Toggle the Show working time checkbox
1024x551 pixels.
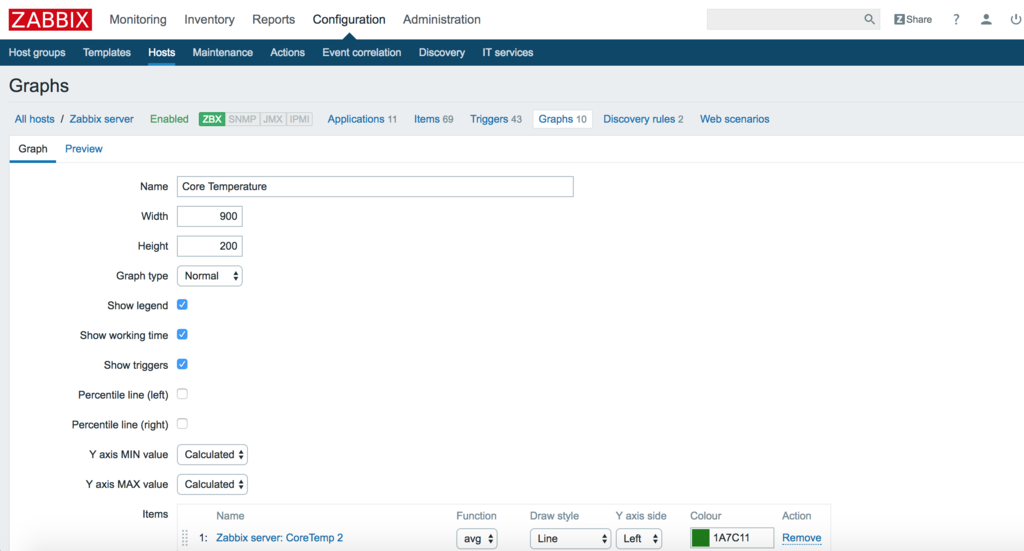pyautogui.click(x=182, y=335)
